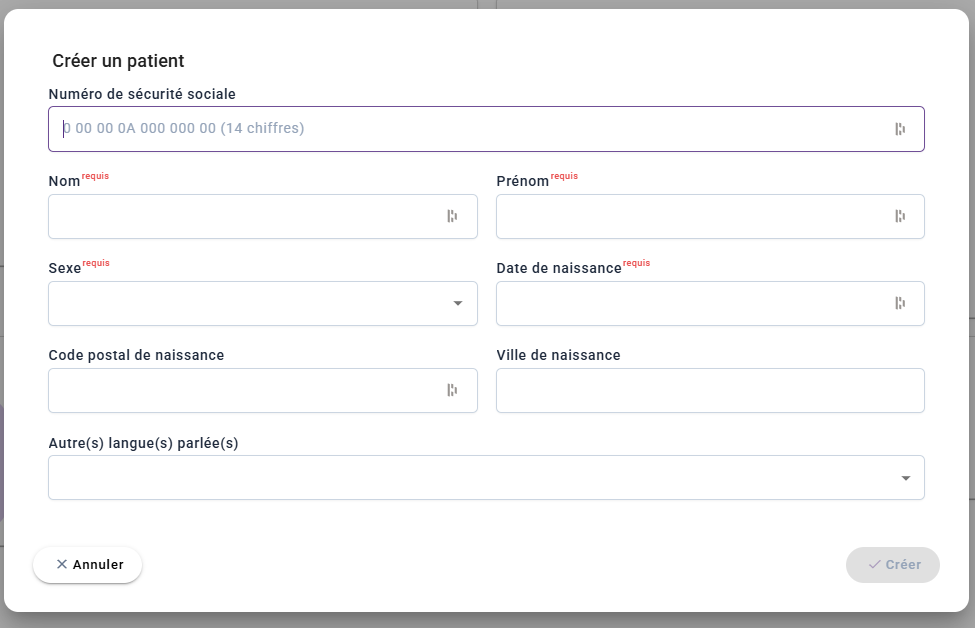This screenshot has width=975, height=628.
Task: Open the Autre(s) langue(s) parlée(s) dropdown arrow
Action: point(906,478)
